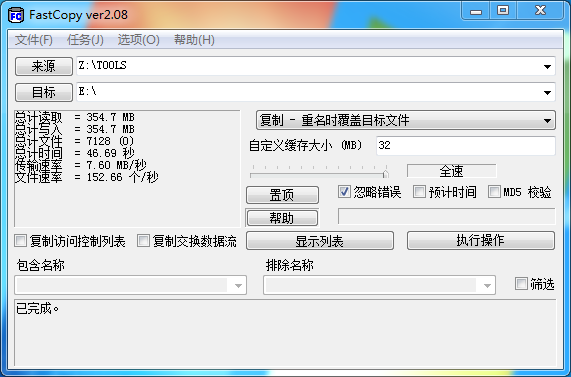Click the 执行操作 button
The height and width of the screenshot is (377, 571).
[481, 240]
